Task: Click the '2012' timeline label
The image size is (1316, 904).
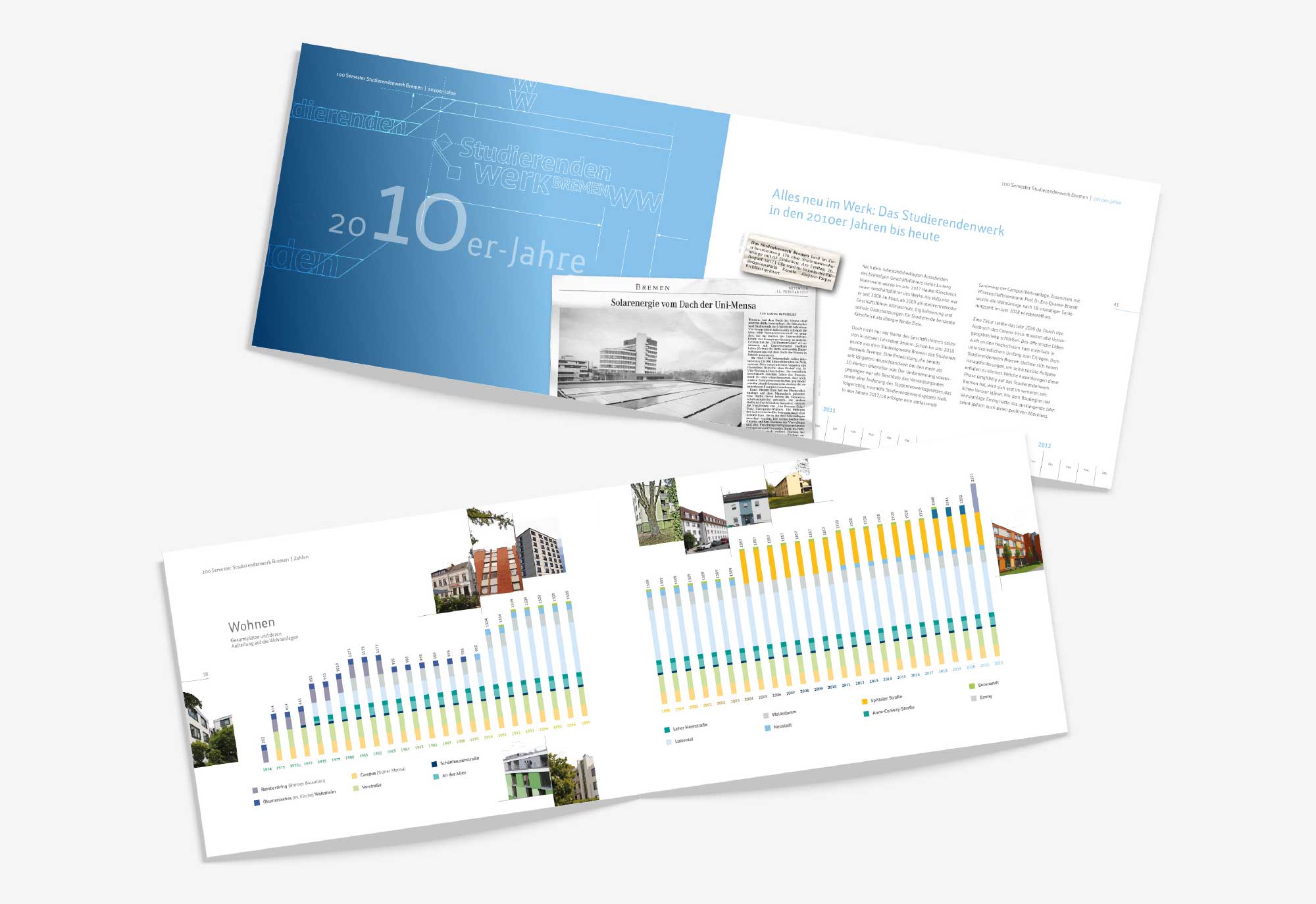Action: pyautogui.click(x=1044, y=445)
